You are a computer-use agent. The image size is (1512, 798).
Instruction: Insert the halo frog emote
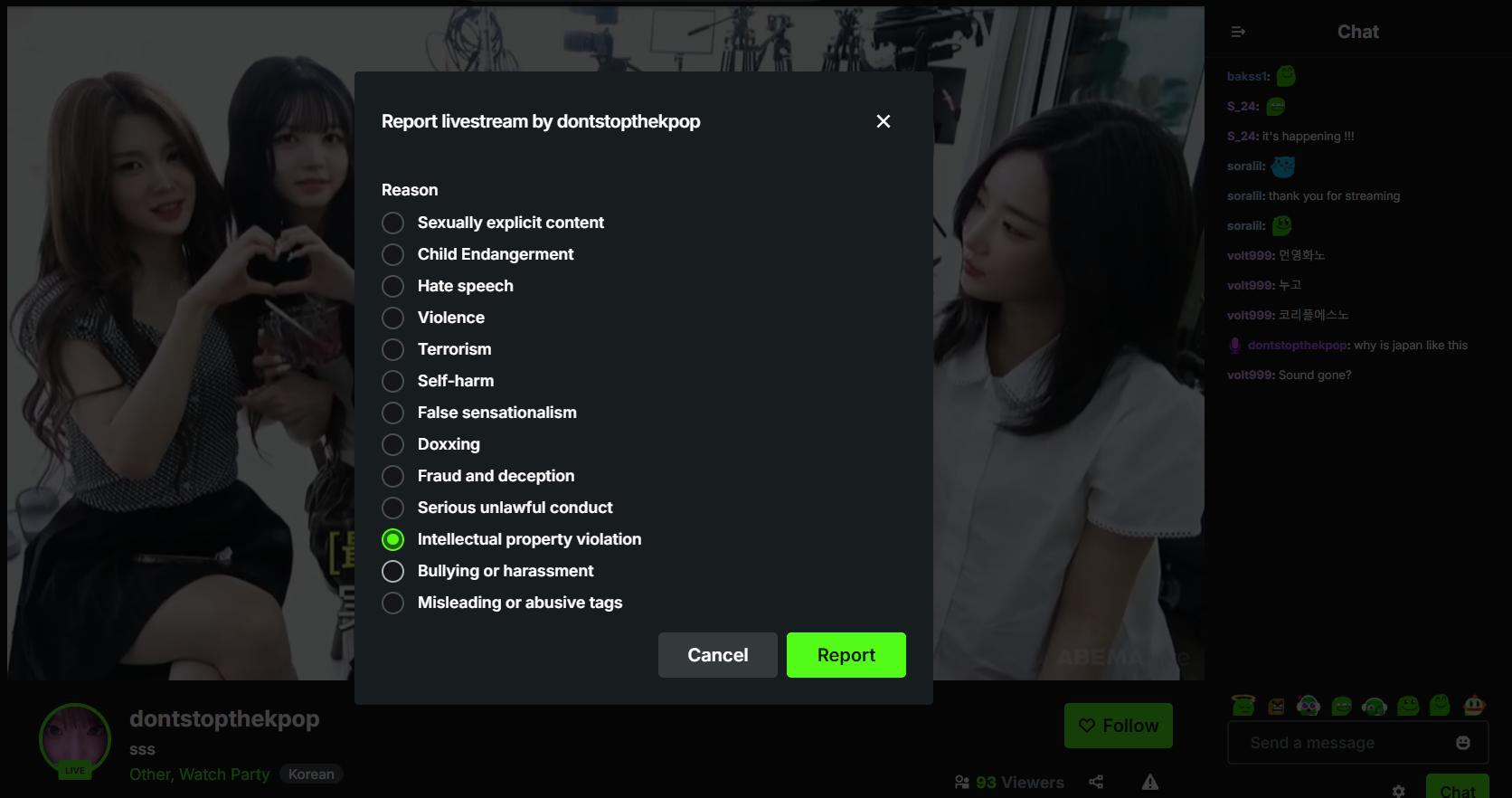click(1243, 705)
